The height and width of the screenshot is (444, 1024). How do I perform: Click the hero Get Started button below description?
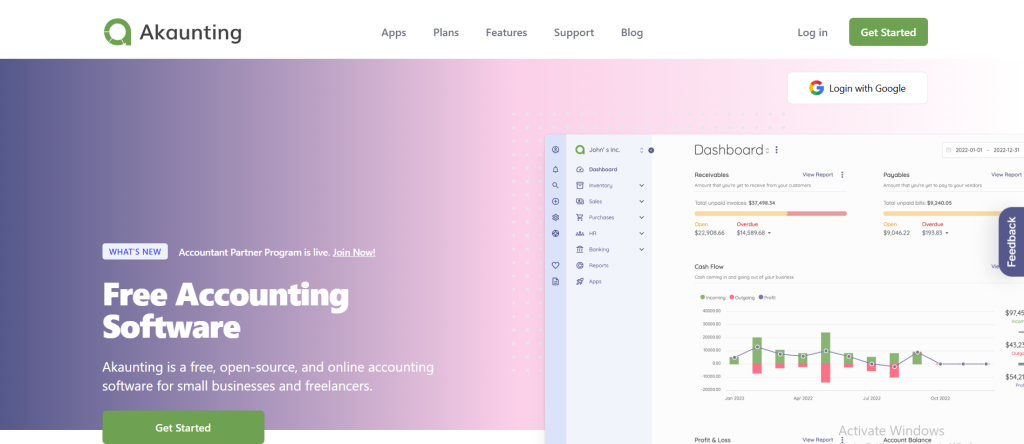(x=184, y=428)
